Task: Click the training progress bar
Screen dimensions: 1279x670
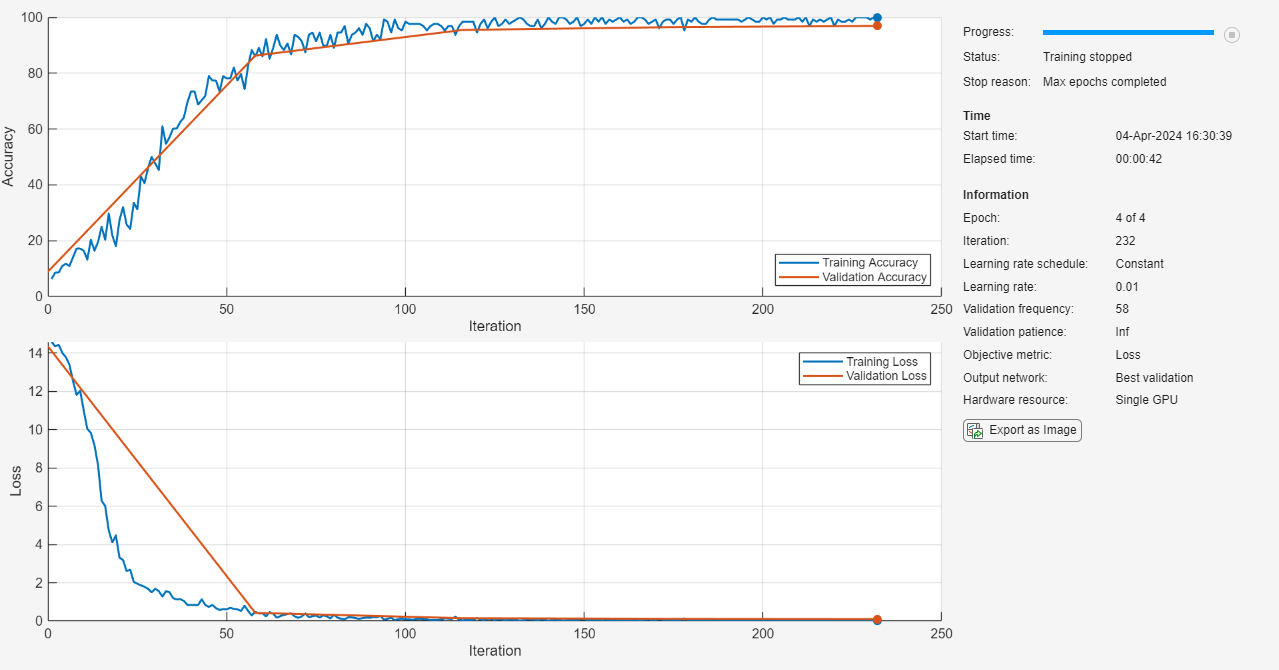Action: pyautogui.click(x=1127, y=33)
